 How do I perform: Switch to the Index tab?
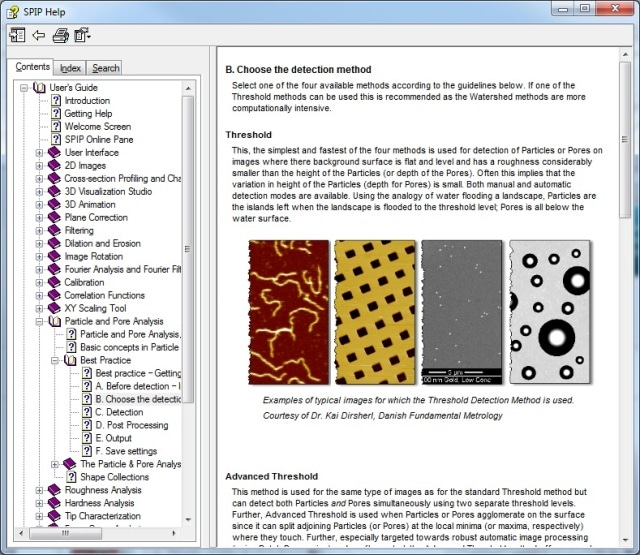pos(70,68)
